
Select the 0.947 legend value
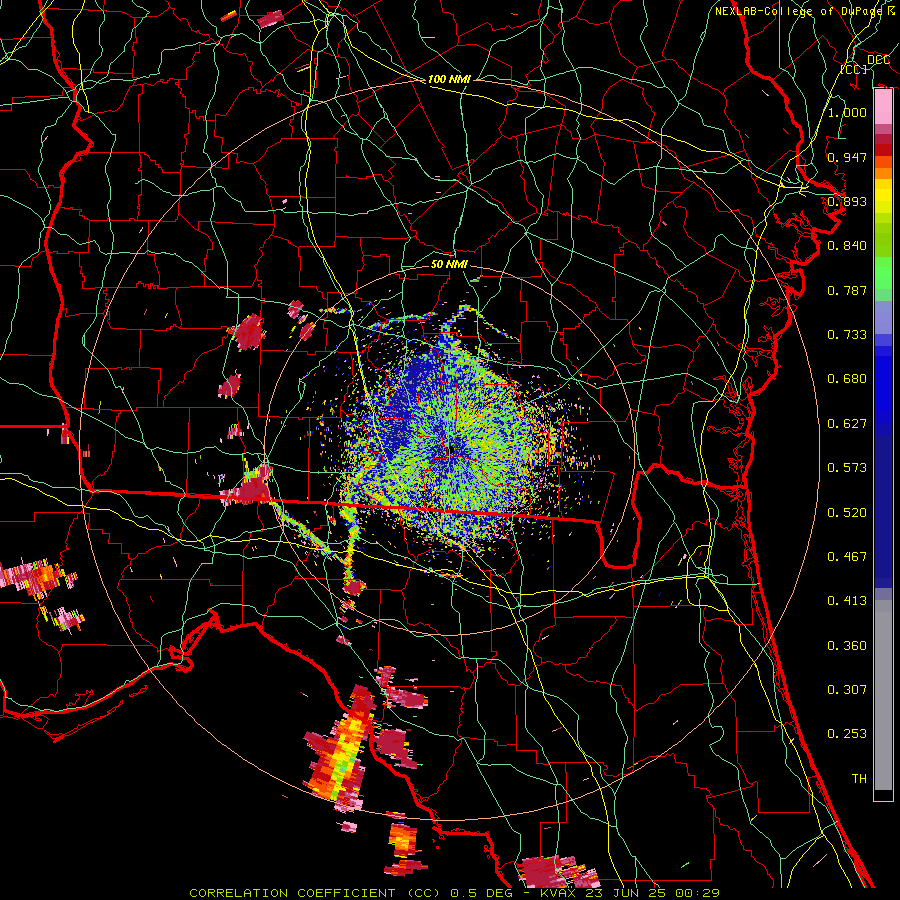pyautogui.click(x=847, y=157)
